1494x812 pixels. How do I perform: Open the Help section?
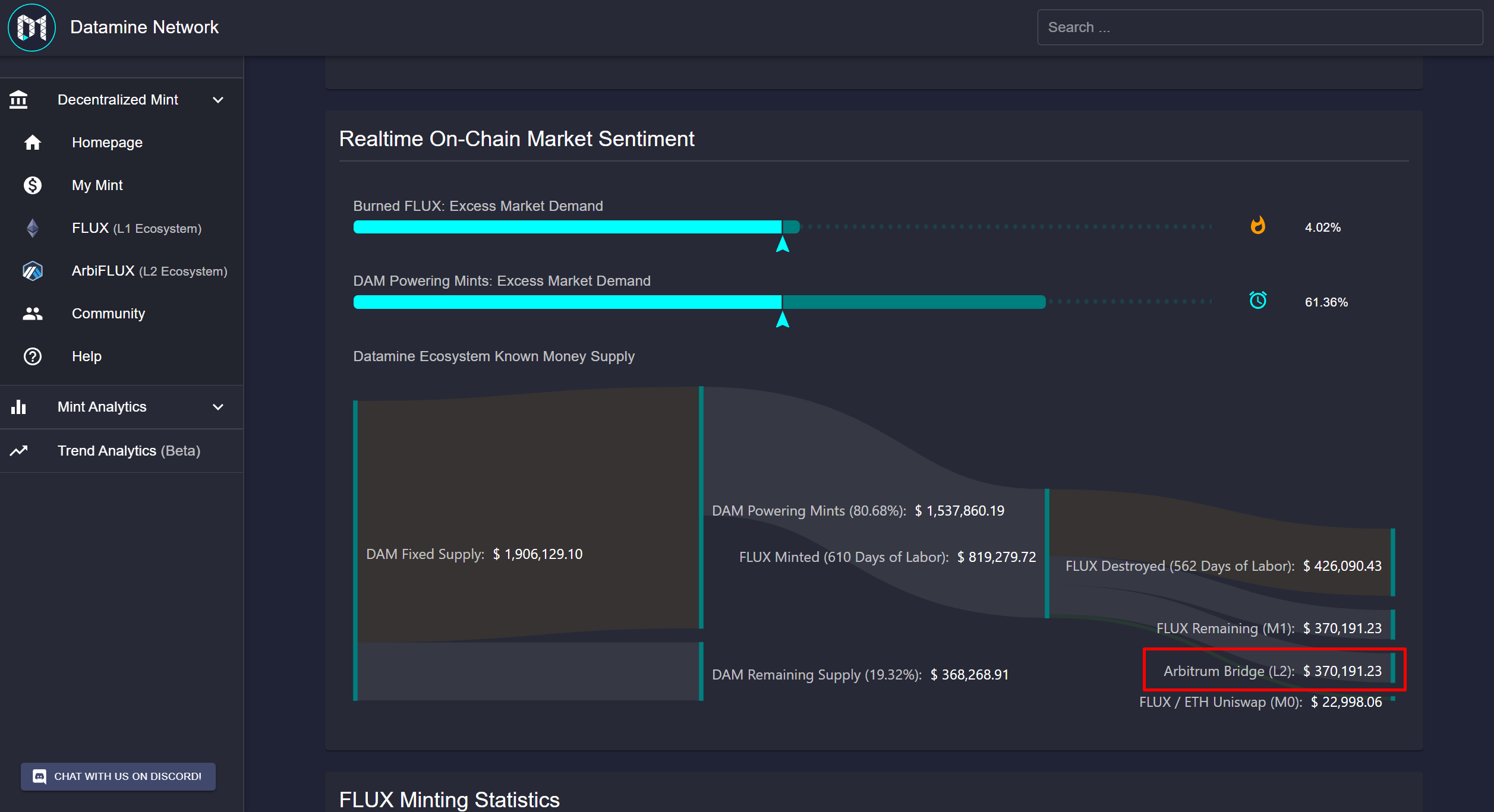coord(122,356)
